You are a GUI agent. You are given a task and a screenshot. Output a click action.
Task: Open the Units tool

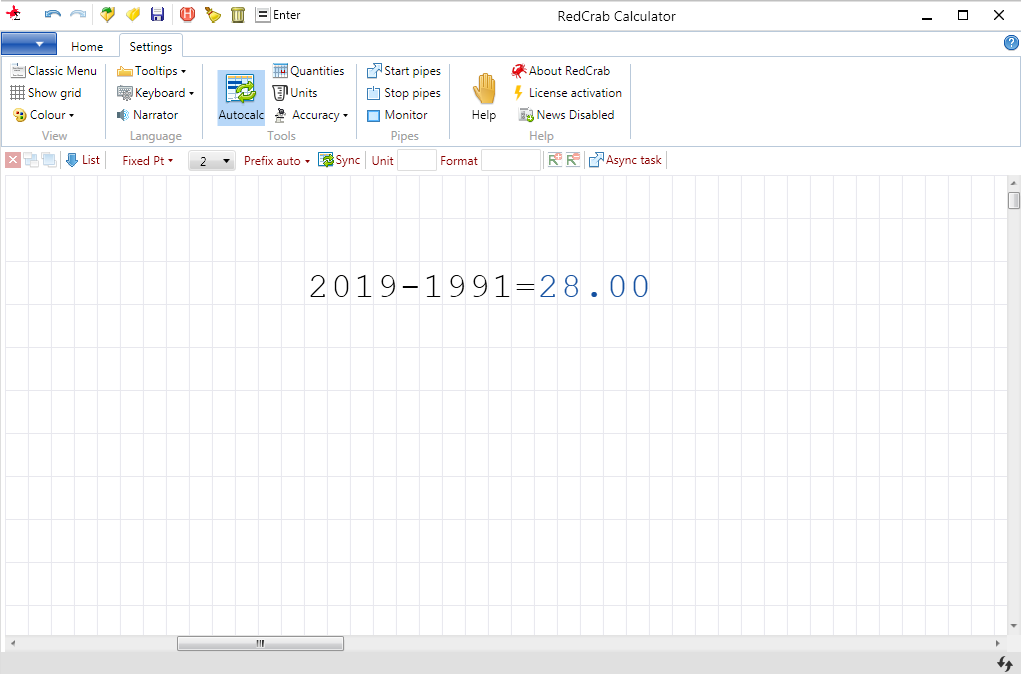(x=295, y=93)
